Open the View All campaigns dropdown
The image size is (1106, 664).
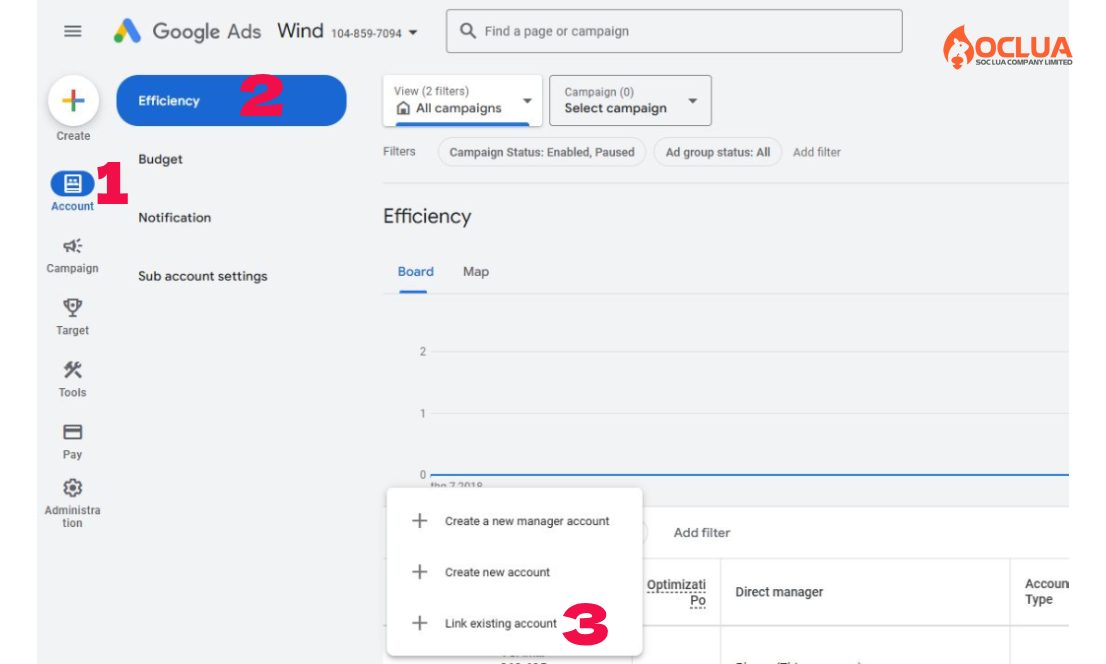[x=463, y=101]
